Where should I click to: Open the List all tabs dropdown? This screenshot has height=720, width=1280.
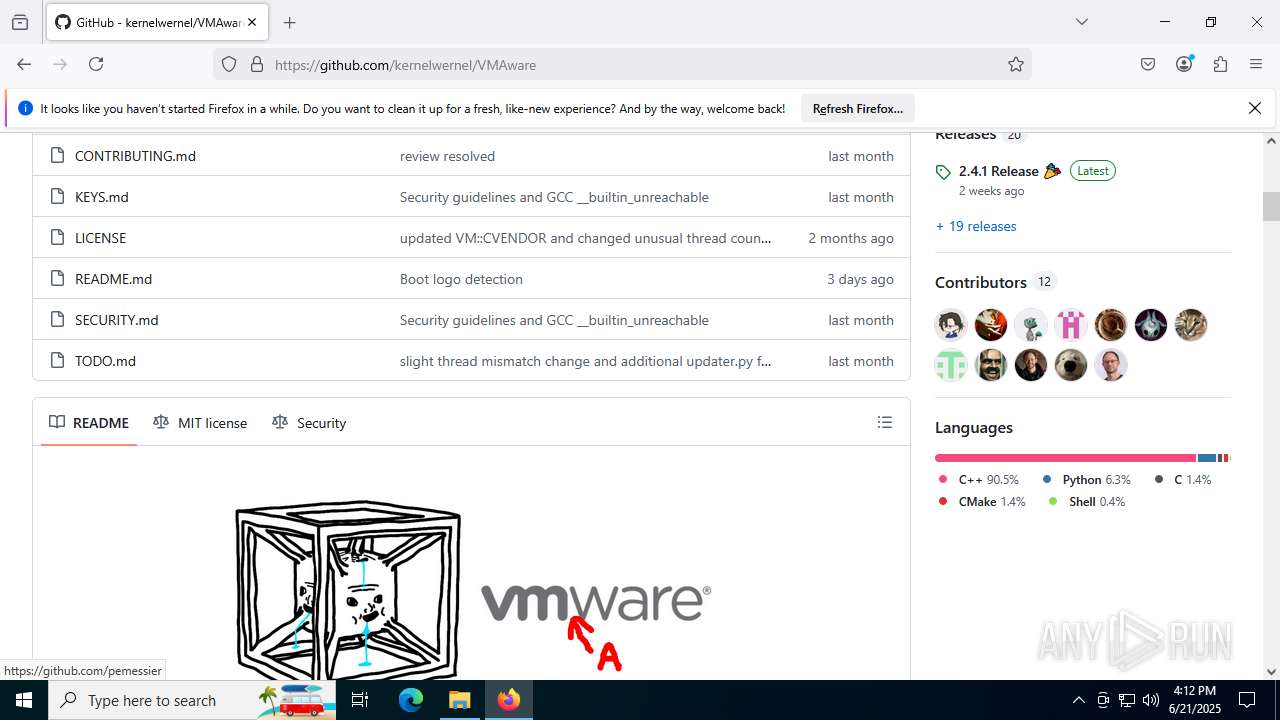pyautogui.click(x=1081, y=22)
